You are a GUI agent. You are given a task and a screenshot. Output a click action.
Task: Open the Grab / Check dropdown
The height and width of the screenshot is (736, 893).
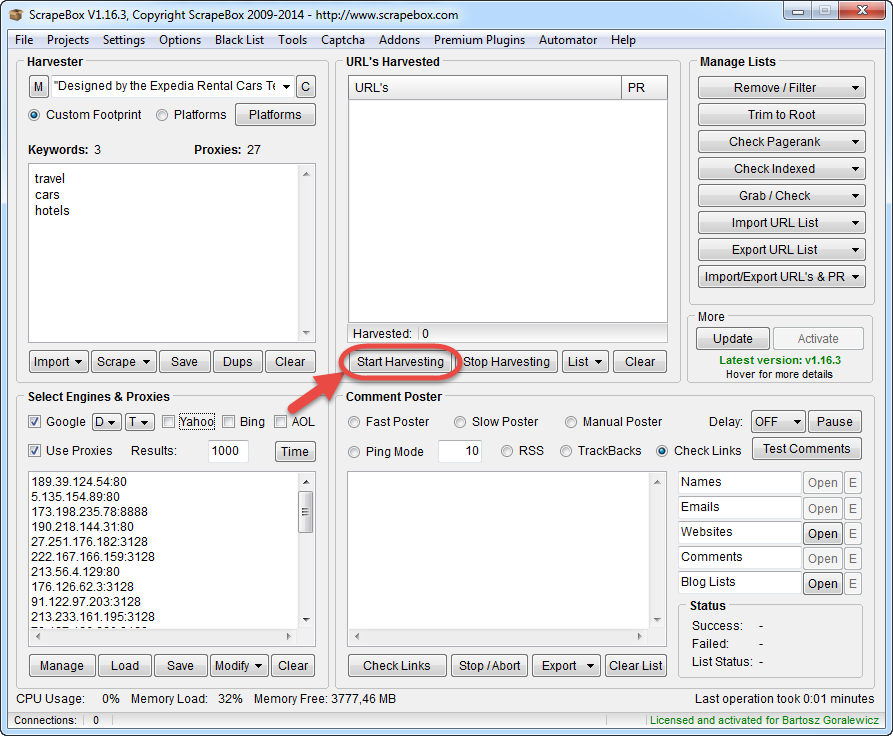[x=781, y=196]
